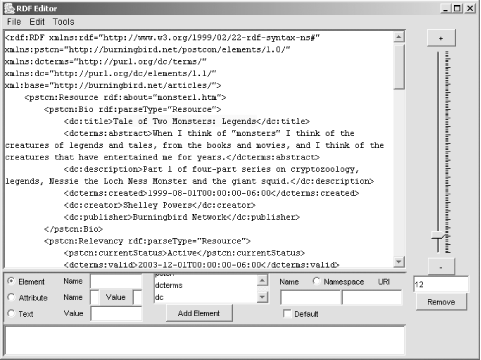Click the Attribute Name input field
Screen dimensions: 481x360
click(x=95, y=297)
